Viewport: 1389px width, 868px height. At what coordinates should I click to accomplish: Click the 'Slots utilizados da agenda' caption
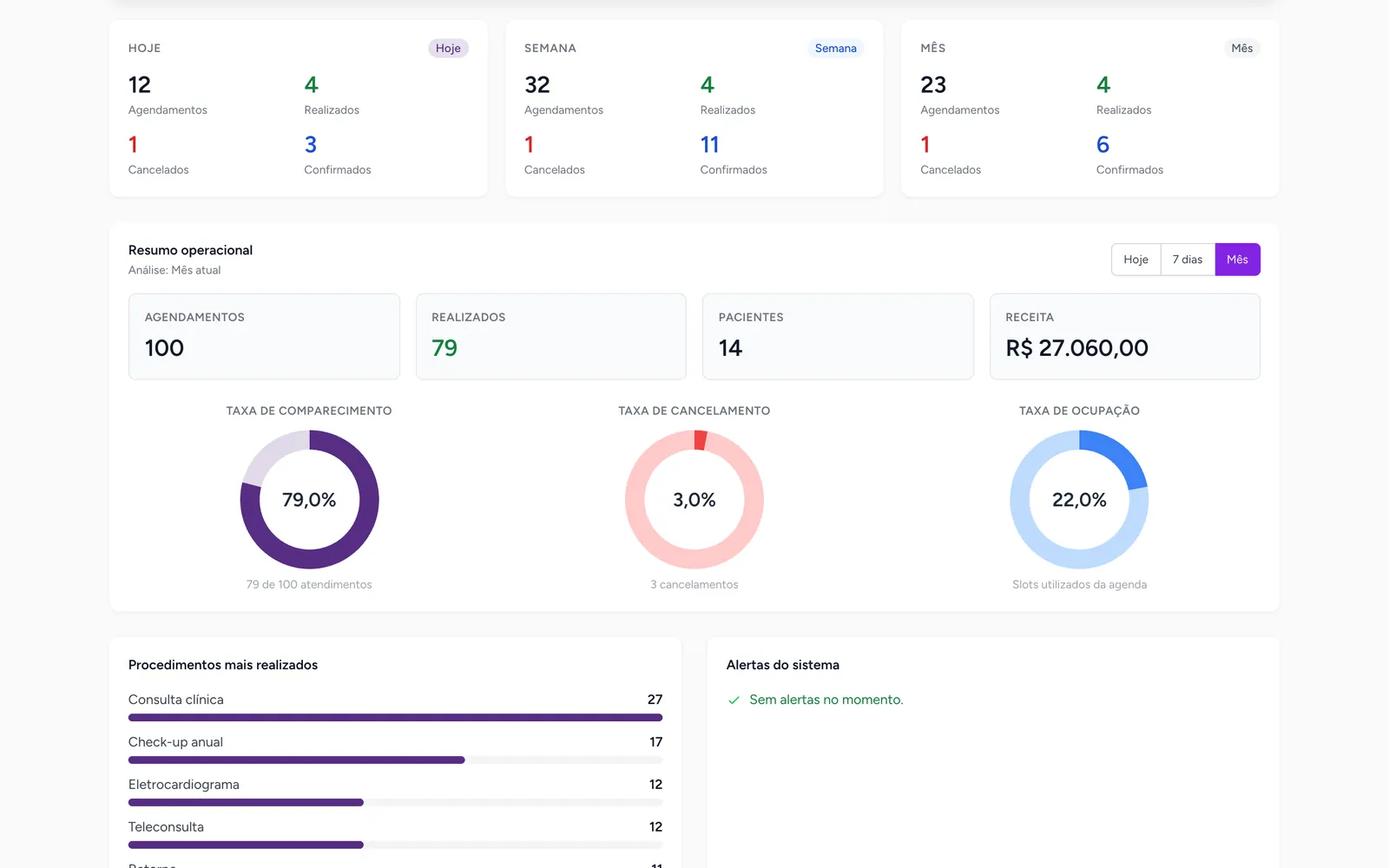pos(1079,585)
